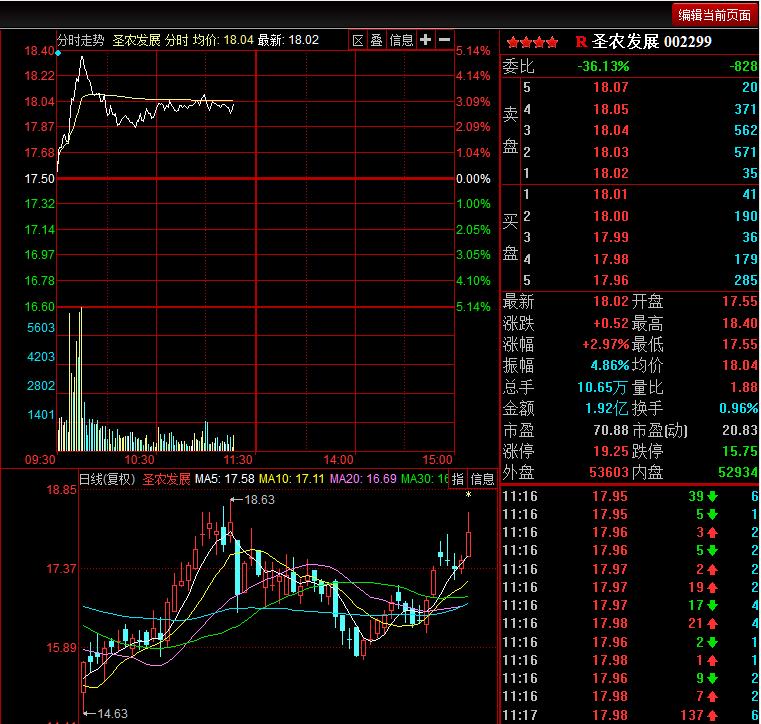
Task: Open 信息 in the intraday chart header
Action: 401,40
